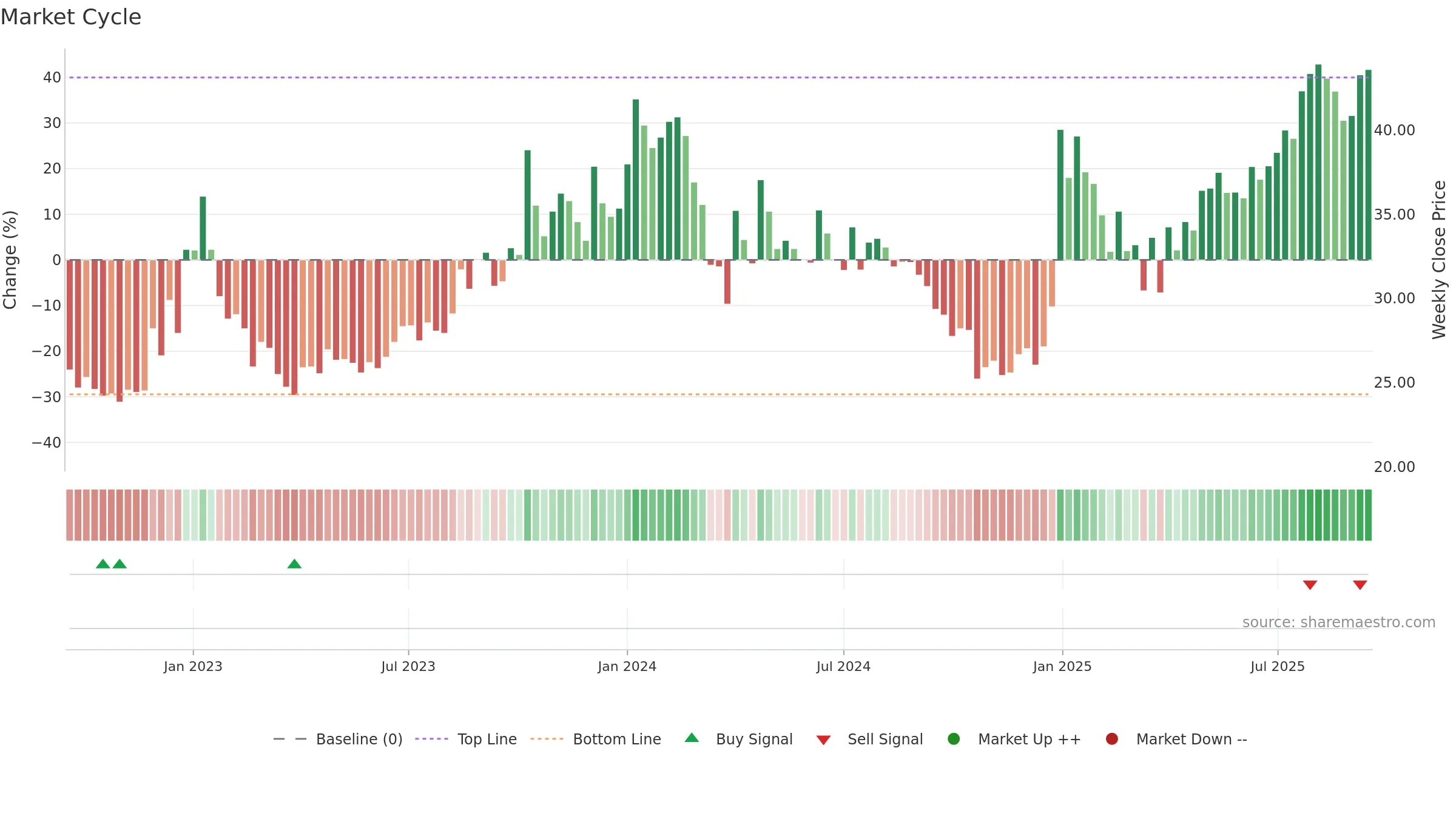Click the buy signal triangle near April 2023
The height and width of the screenshot is (819, 1456).
[294, 564]
